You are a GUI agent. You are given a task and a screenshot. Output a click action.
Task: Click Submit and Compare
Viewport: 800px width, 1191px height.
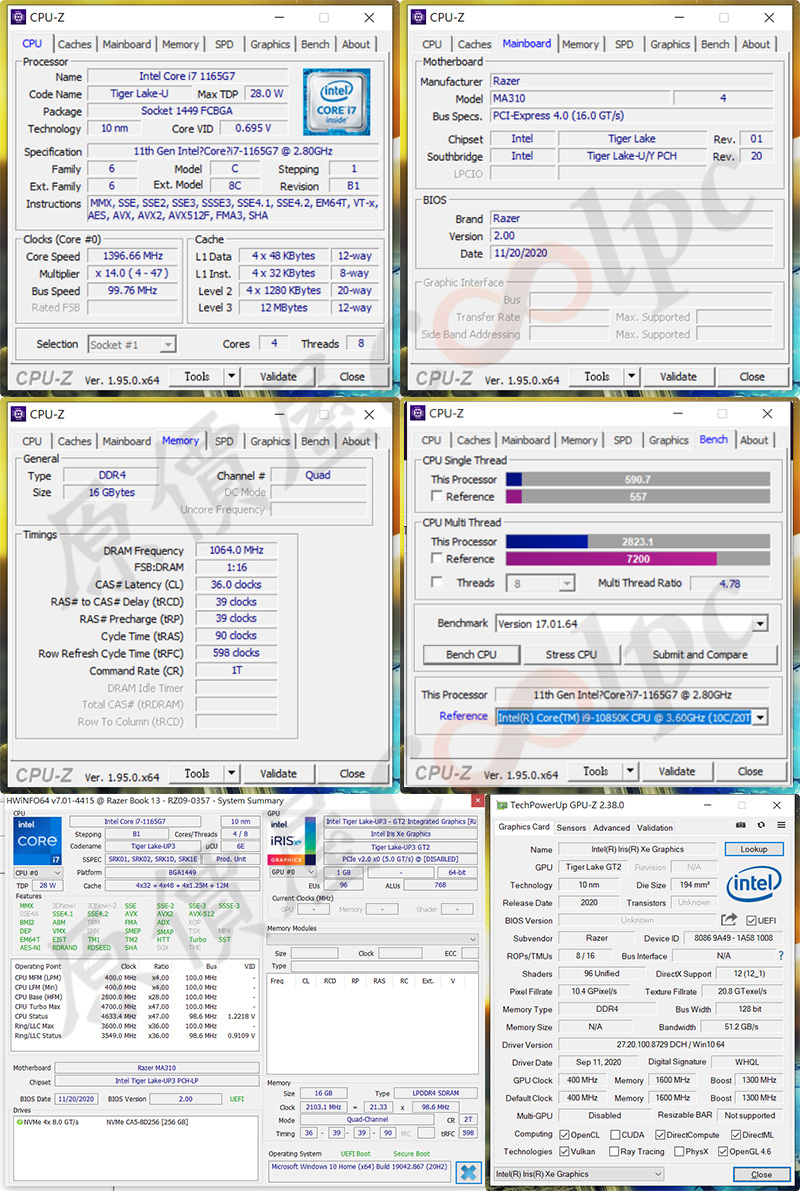coord(700,655)
